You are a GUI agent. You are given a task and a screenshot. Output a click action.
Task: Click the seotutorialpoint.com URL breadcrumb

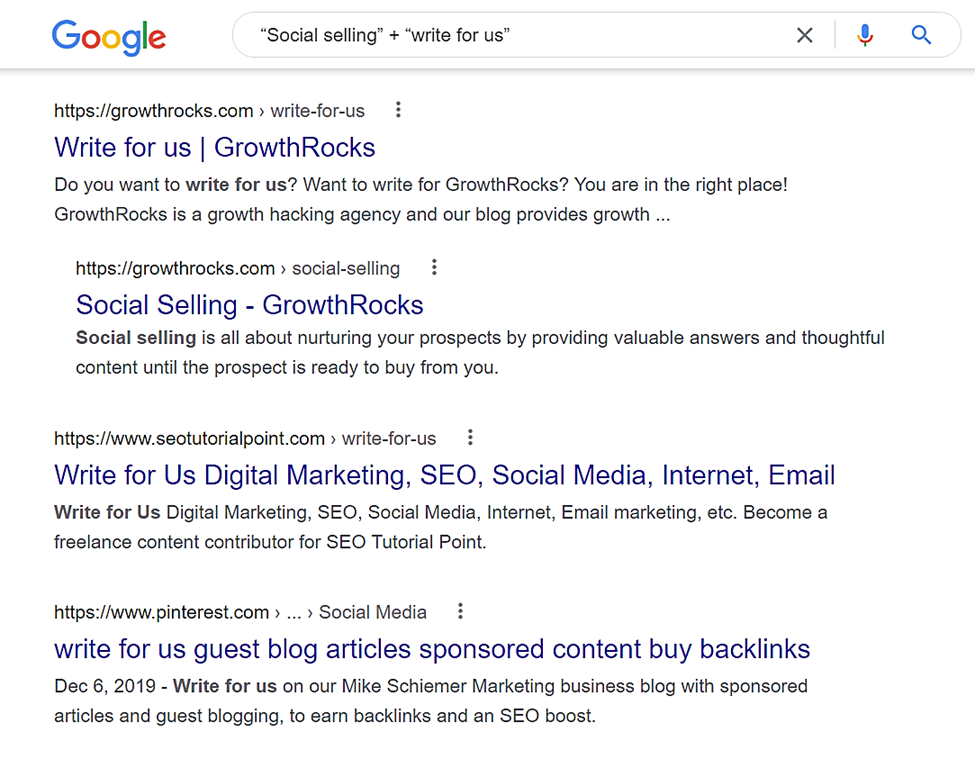(245, 439)
